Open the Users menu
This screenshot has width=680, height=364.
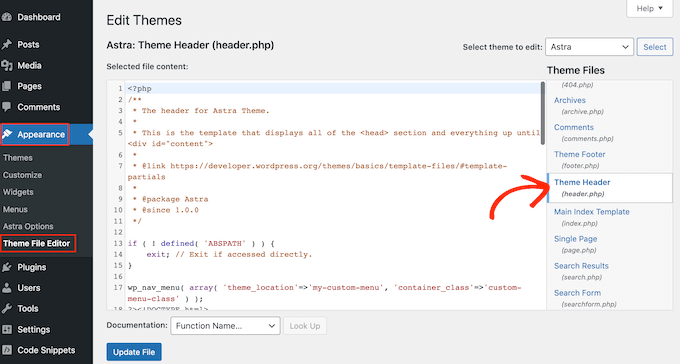coord(29,288)
